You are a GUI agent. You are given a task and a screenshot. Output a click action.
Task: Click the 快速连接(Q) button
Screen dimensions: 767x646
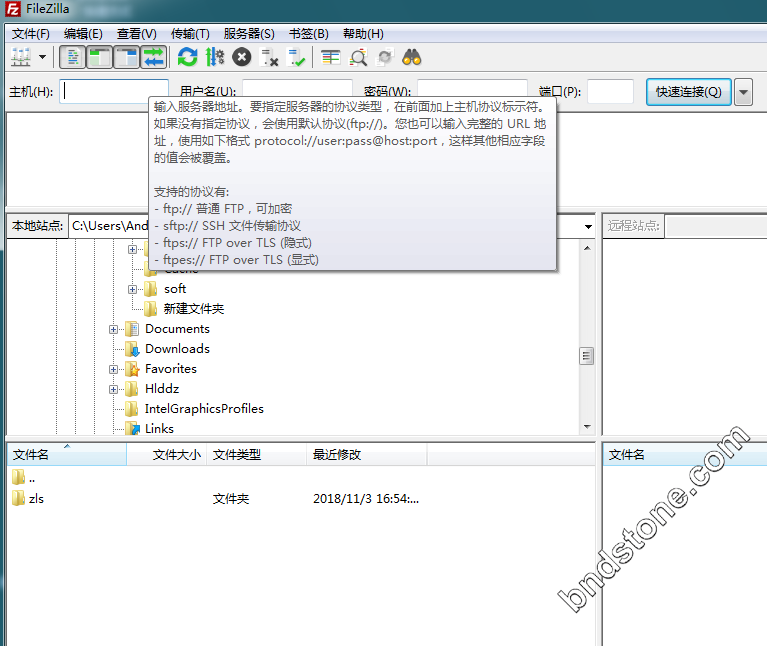[689, 91]
